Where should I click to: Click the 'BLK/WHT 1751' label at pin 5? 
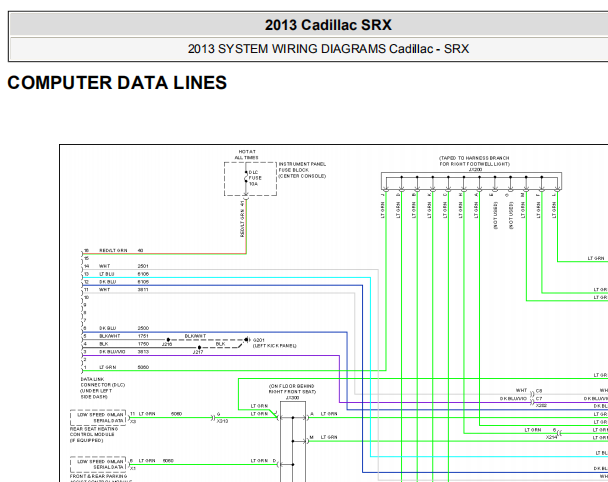(124, 336)
